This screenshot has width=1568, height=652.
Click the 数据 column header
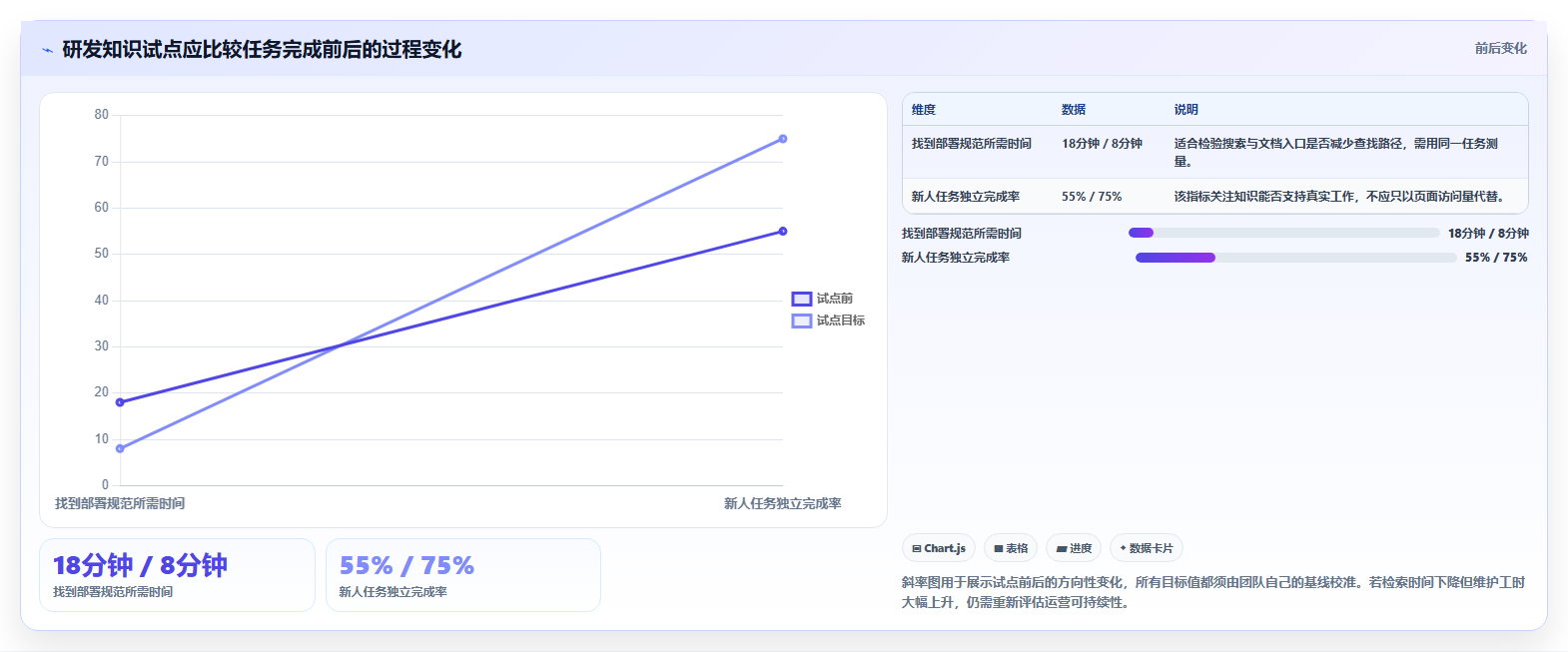[1074, 110]
